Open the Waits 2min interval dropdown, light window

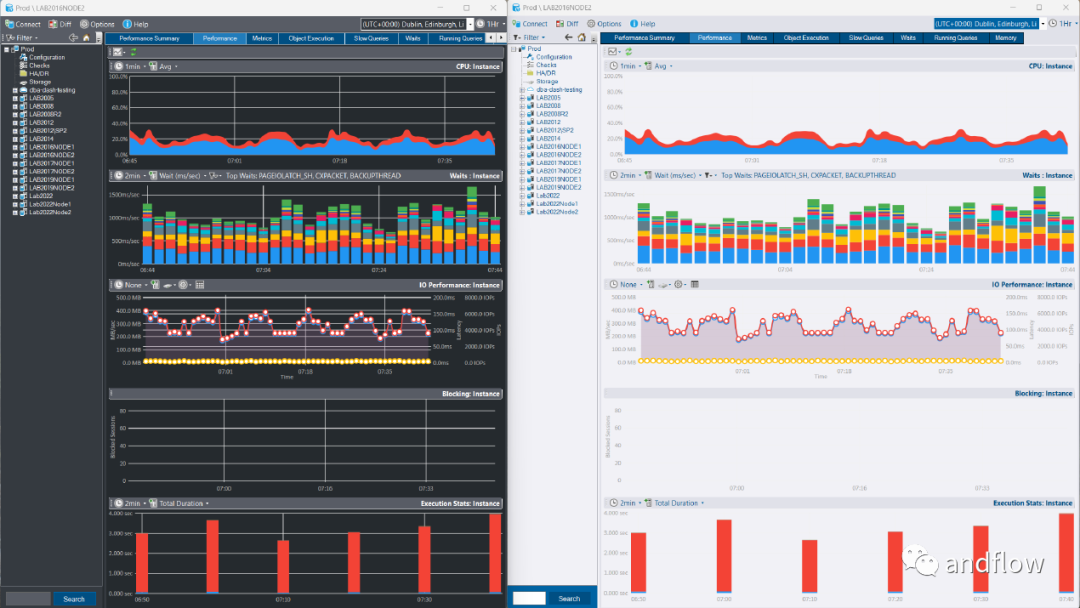[625, 175]
